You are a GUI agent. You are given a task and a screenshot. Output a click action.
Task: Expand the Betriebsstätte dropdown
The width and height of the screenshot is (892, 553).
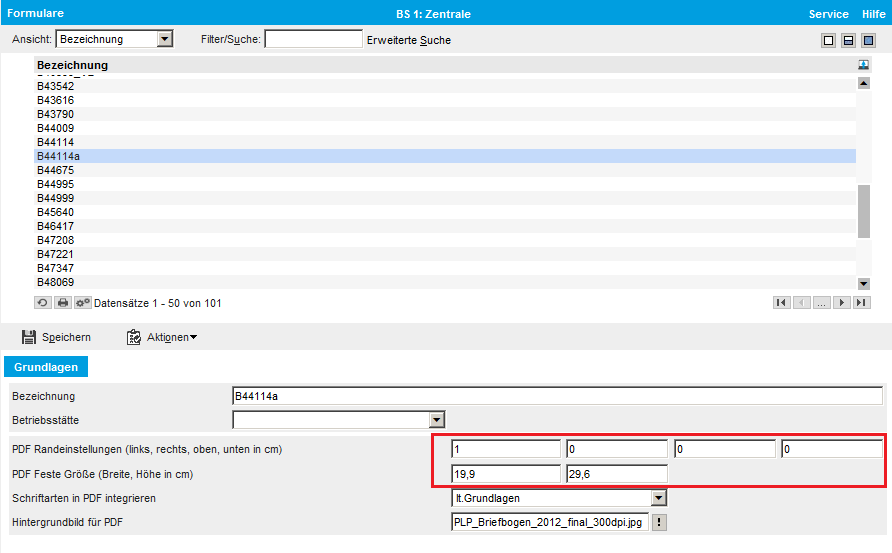point(437,420)
